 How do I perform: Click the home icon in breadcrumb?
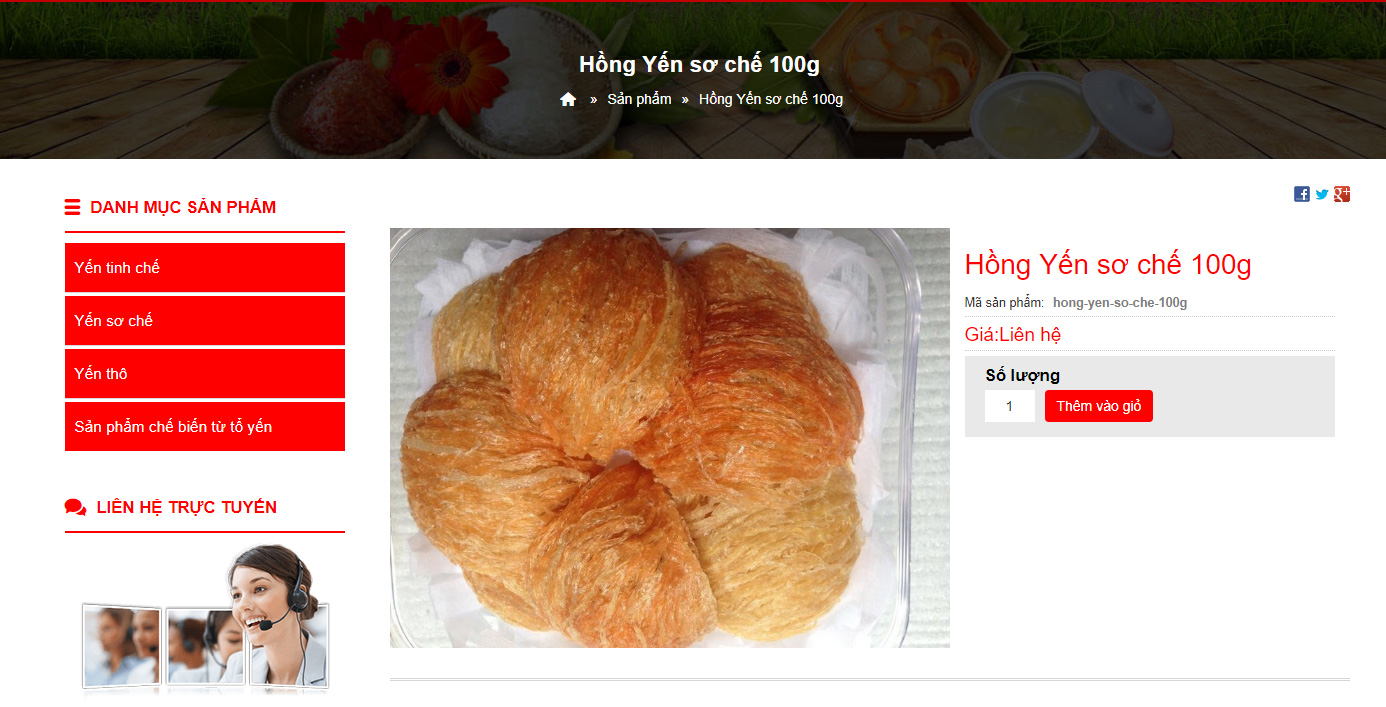click(568, 99)
